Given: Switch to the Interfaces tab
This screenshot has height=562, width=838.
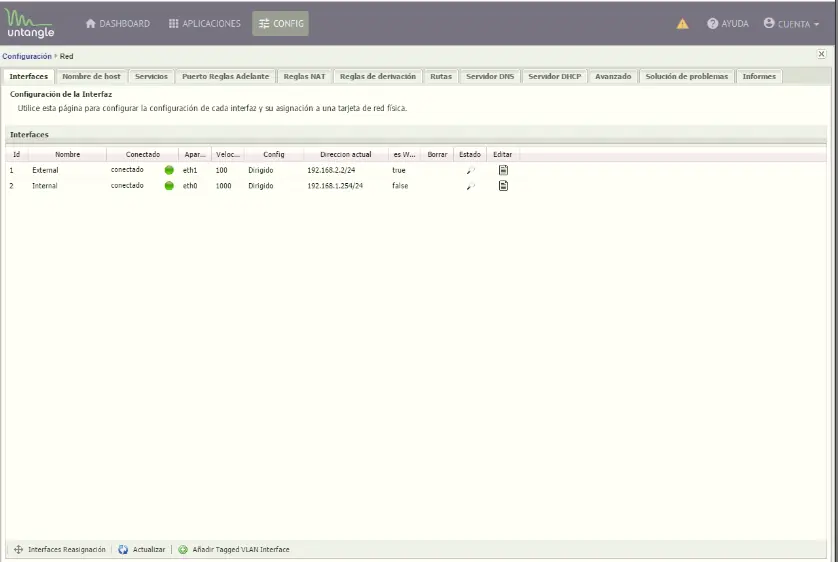Looking at the screenshot, I should (x=29, y=76).
